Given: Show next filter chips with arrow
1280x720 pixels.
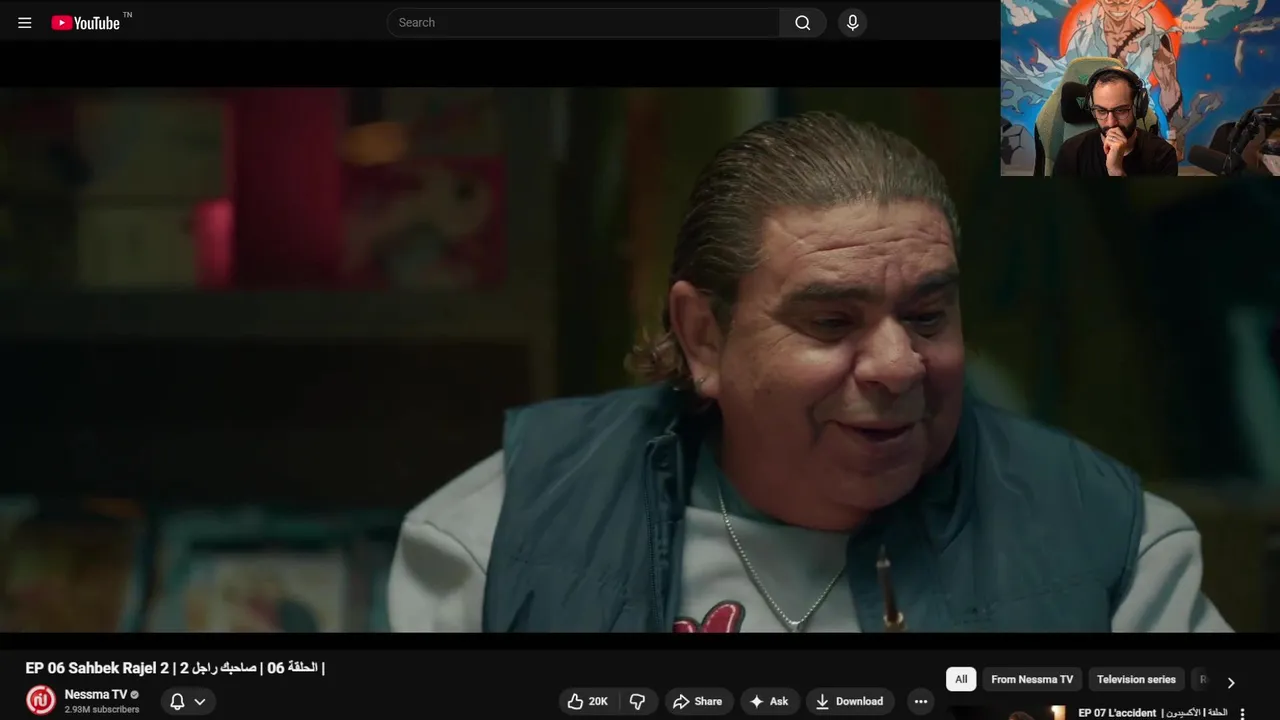Looking at the screenshot, I should pos(1231,682).
